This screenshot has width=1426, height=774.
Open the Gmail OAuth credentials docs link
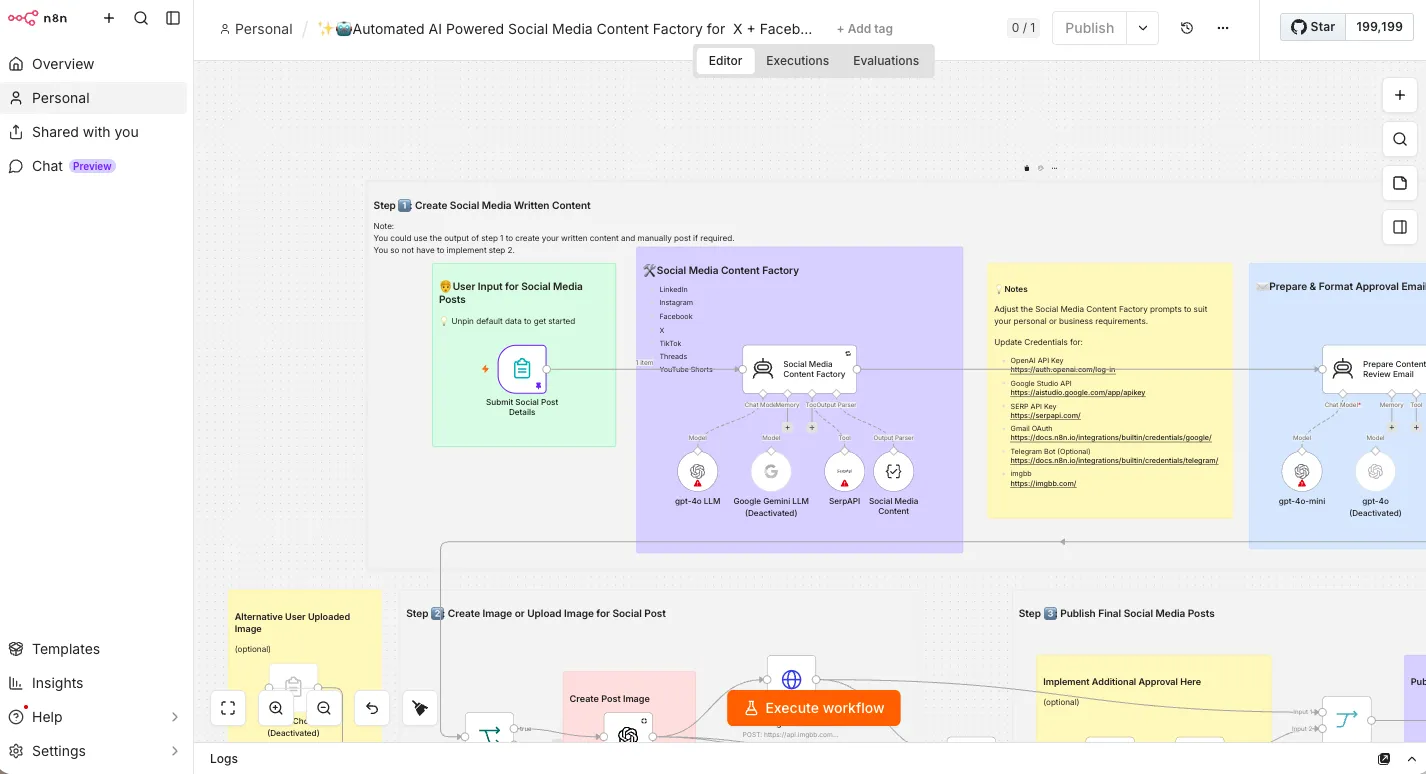1110,438
